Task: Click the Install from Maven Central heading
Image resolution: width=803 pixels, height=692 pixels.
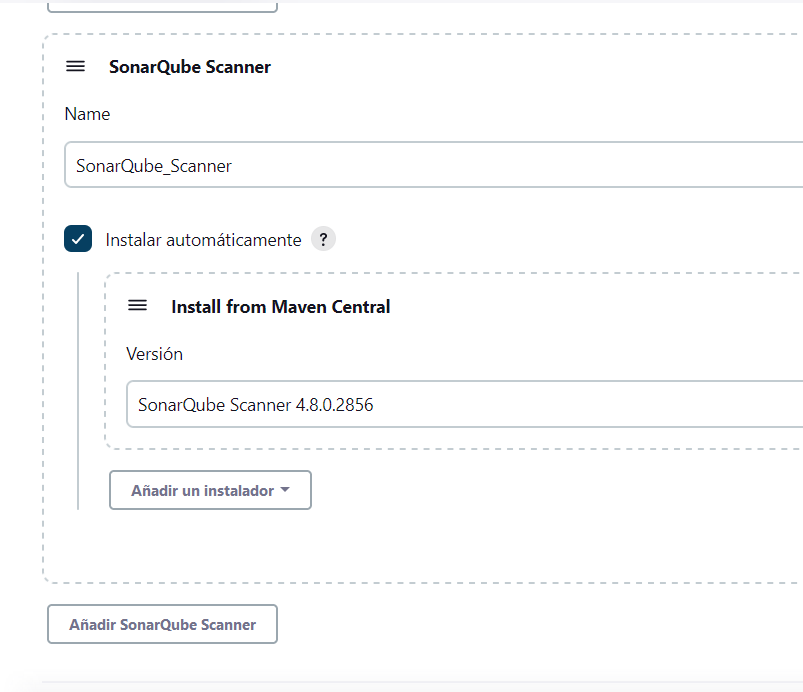Action: pos(280,307)
